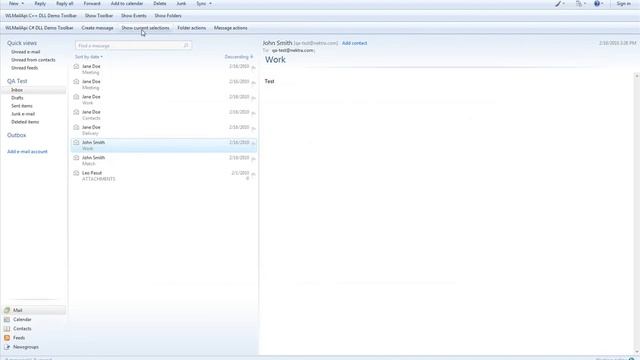Click Add e-mail account link
The width and height of the screenshot is (640, 360).
coord(27,151)
